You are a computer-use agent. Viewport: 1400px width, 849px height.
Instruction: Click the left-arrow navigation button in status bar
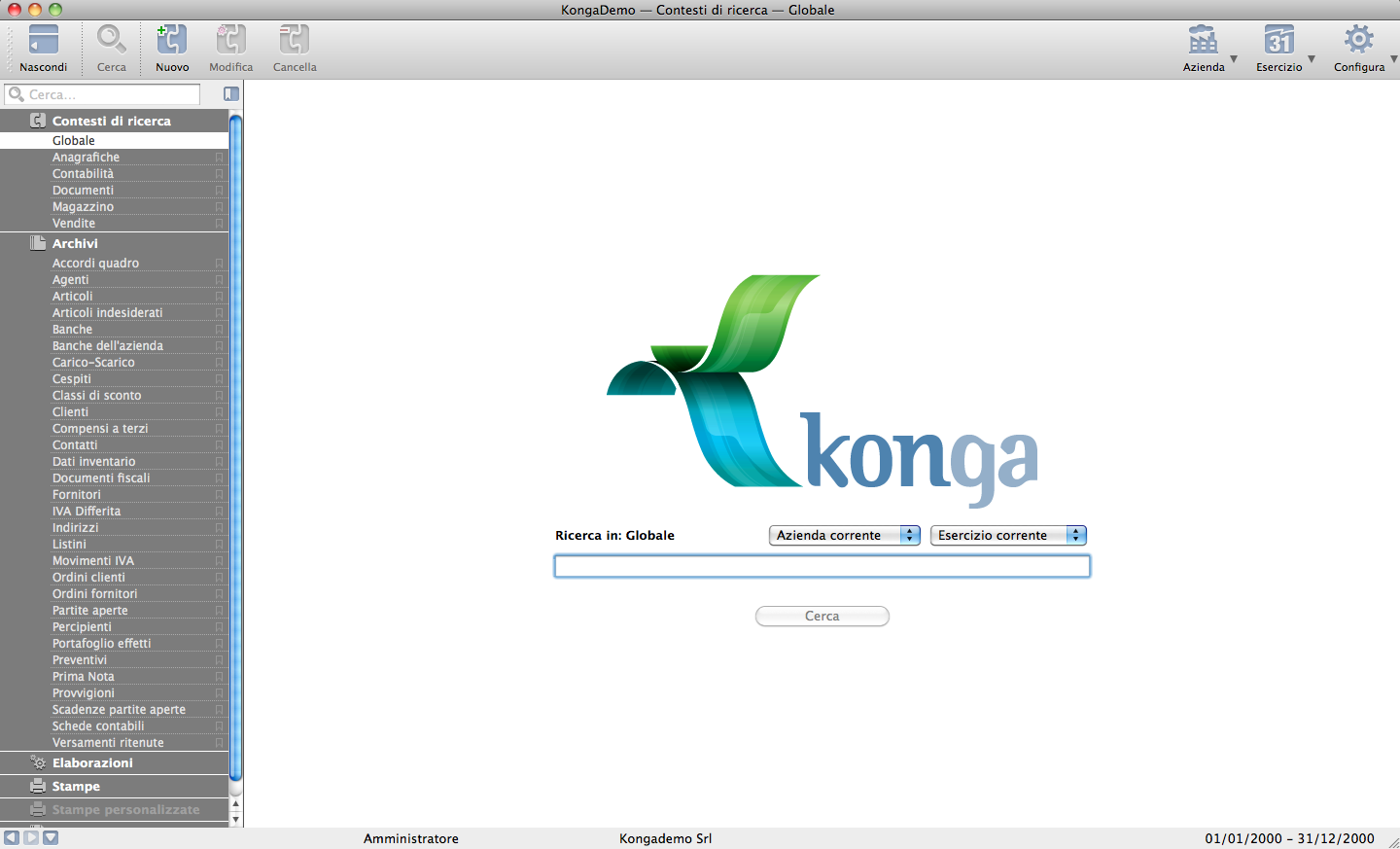tap(12, 837)
